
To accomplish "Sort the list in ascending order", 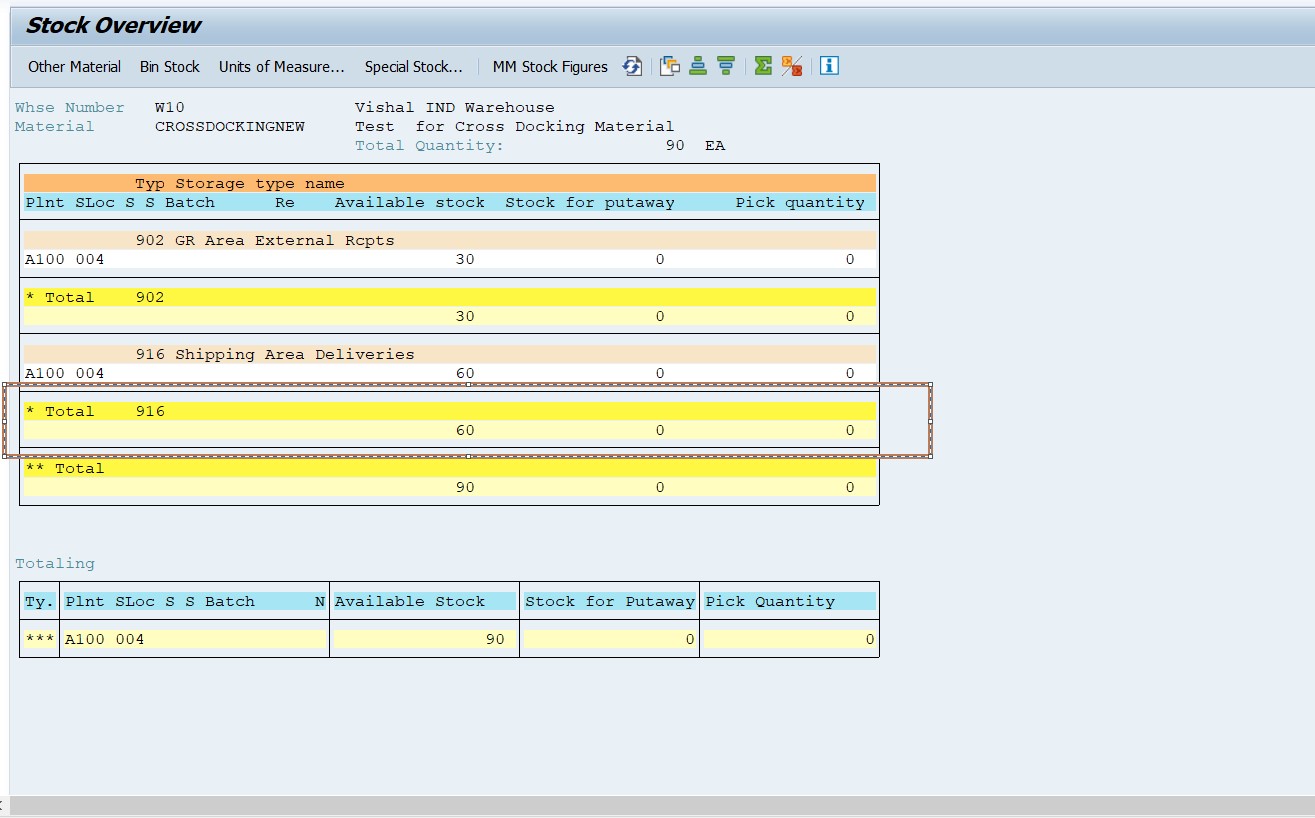I will (x=698, y=66).
